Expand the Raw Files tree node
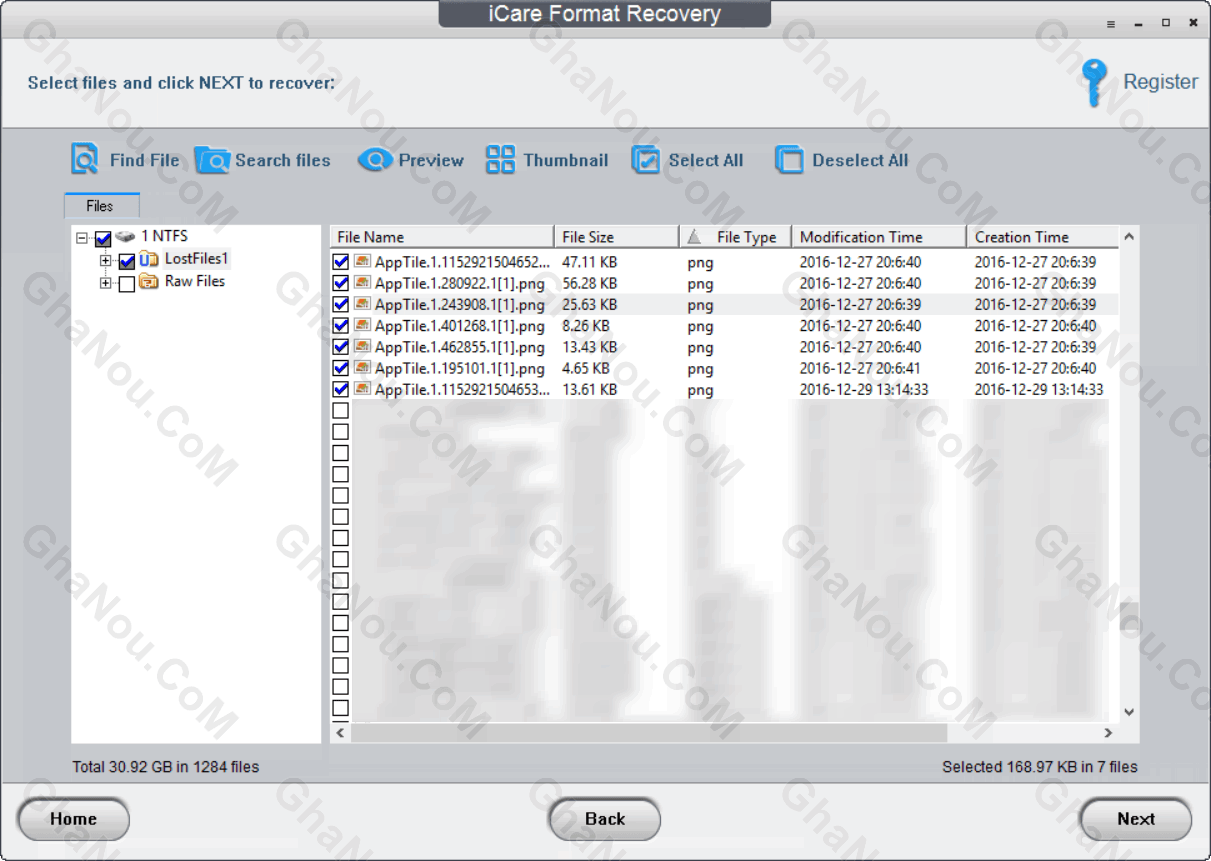1211x861 pixels. coord(106,283)
